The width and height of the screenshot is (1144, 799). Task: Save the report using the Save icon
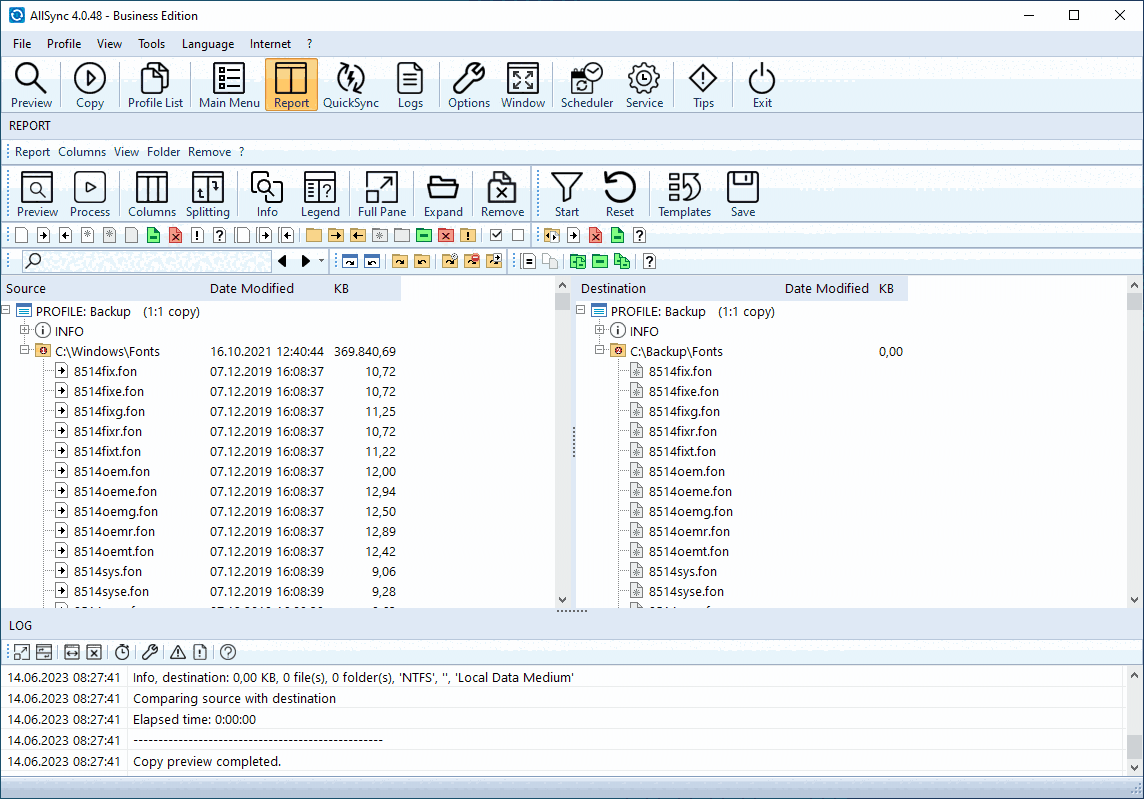tap(742, 192)
